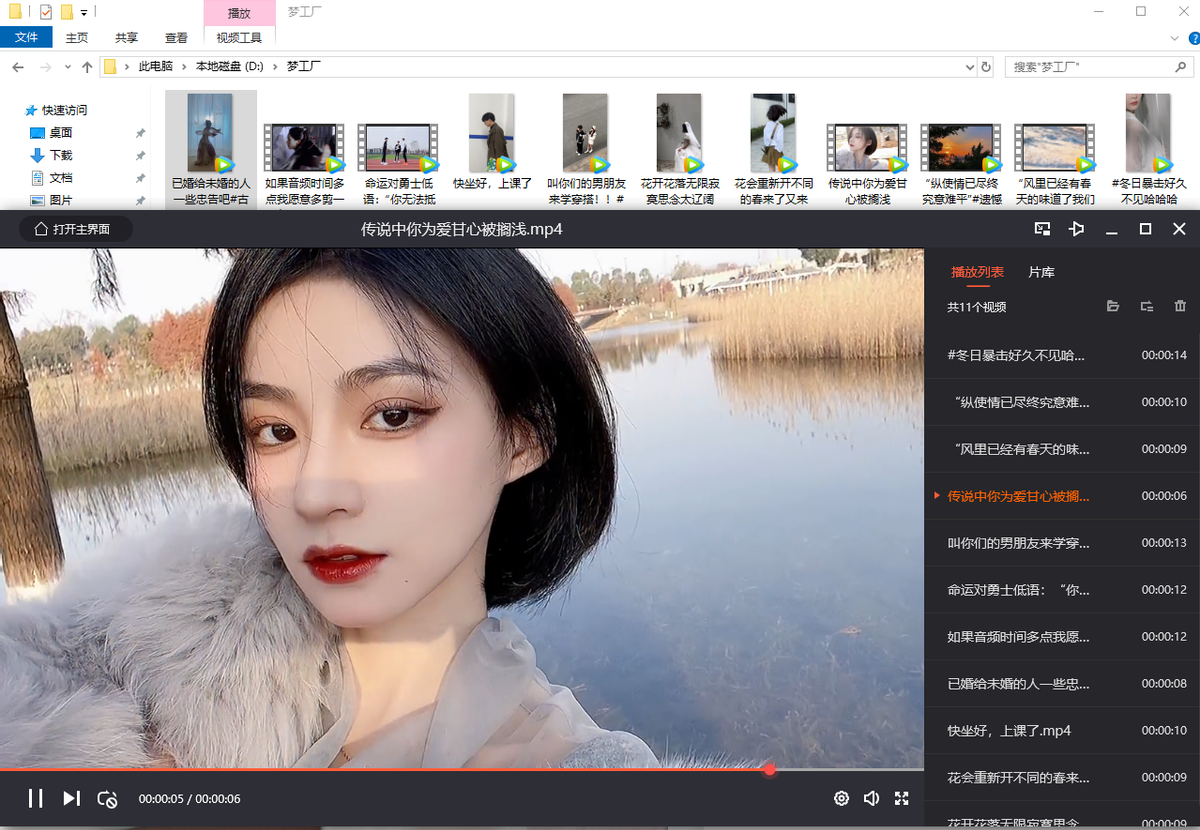
Task: Click 本地磁盘 (D:) in address path
Action: [x=229, y=67]
